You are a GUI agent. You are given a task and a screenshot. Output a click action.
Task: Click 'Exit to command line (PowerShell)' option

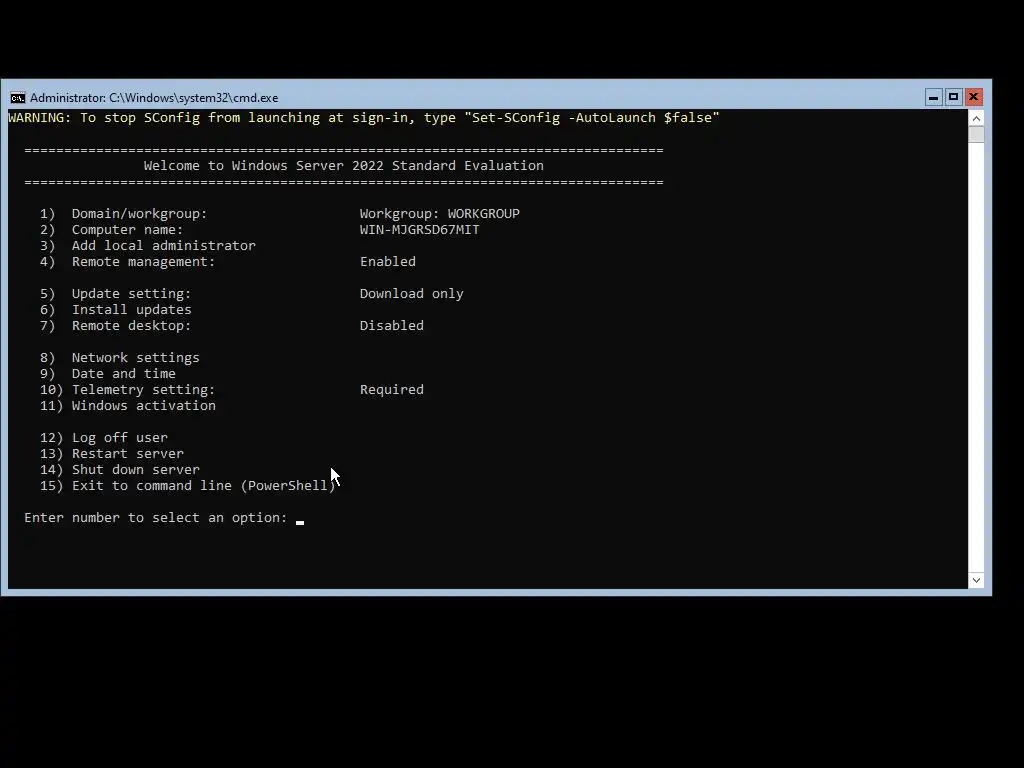point(187,486)
